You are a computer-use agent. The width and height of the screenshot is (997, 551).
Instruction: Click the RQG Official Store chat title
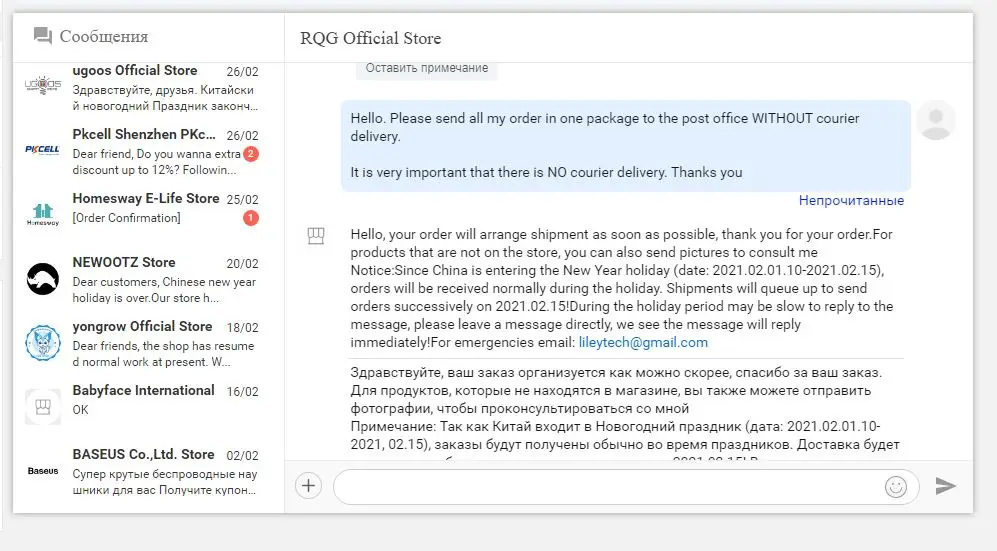pos(371,38)
